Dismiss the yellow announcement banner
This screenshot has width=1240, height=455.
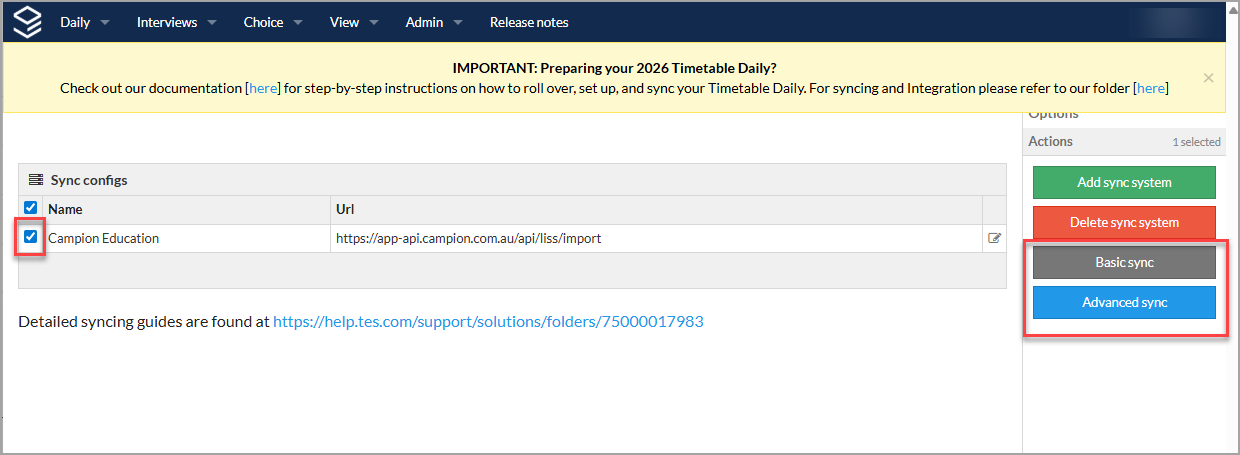pos(1208,77)
